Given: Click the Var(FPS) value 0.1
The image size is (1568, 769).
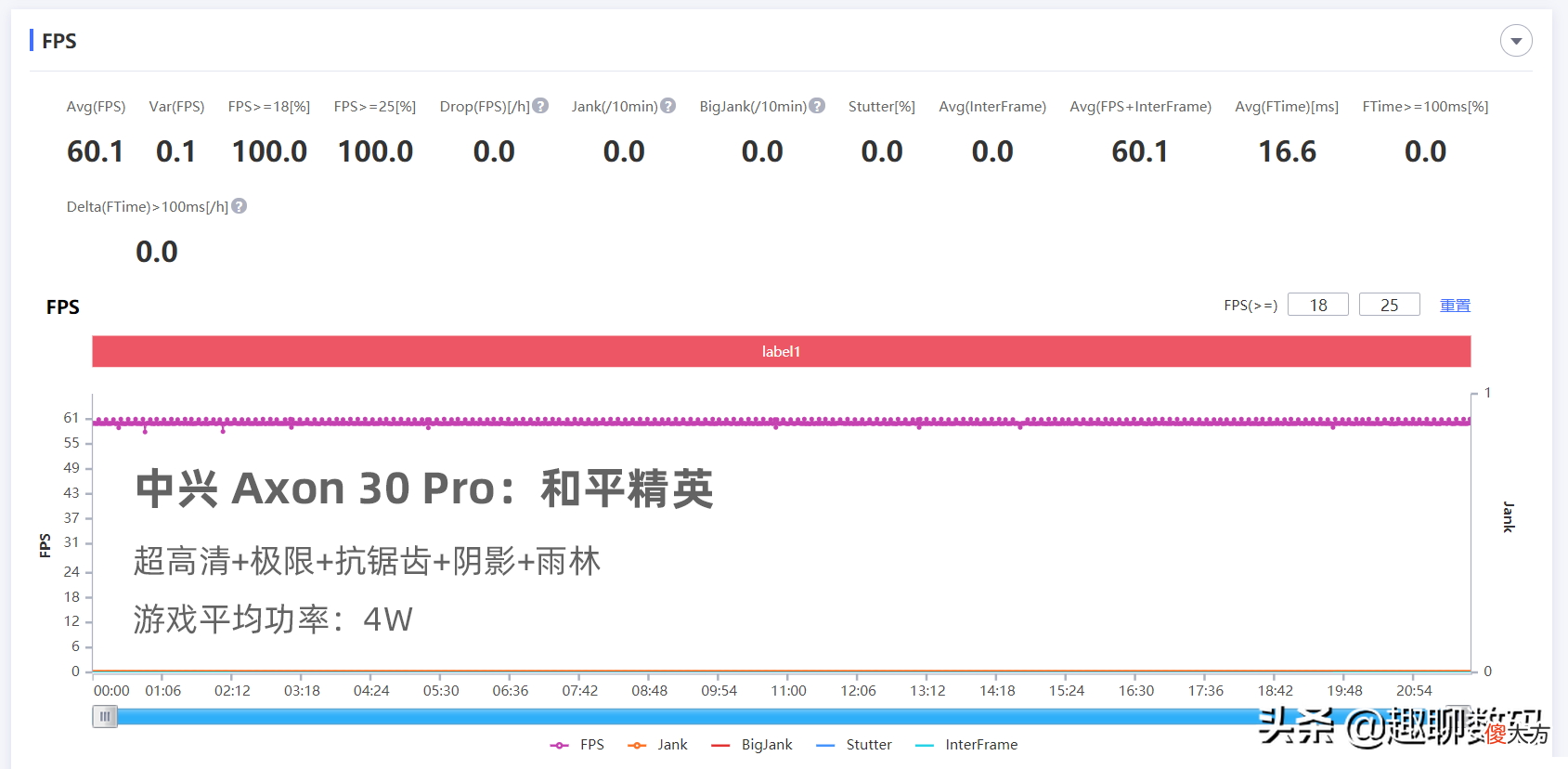Looking at the screenshot, I should 176,151.
